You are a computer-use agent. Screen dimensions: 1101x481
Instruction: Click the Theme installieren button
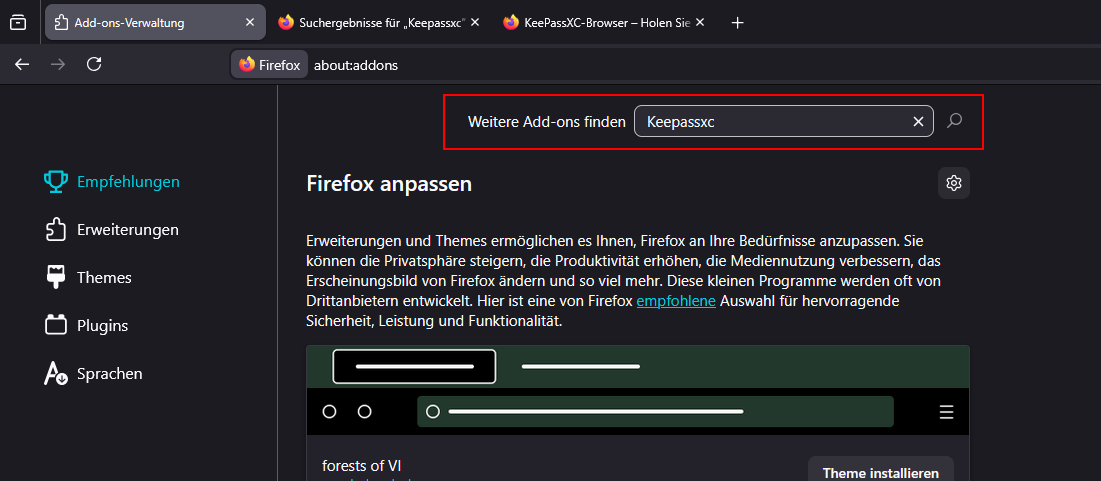tap(880, 471)
